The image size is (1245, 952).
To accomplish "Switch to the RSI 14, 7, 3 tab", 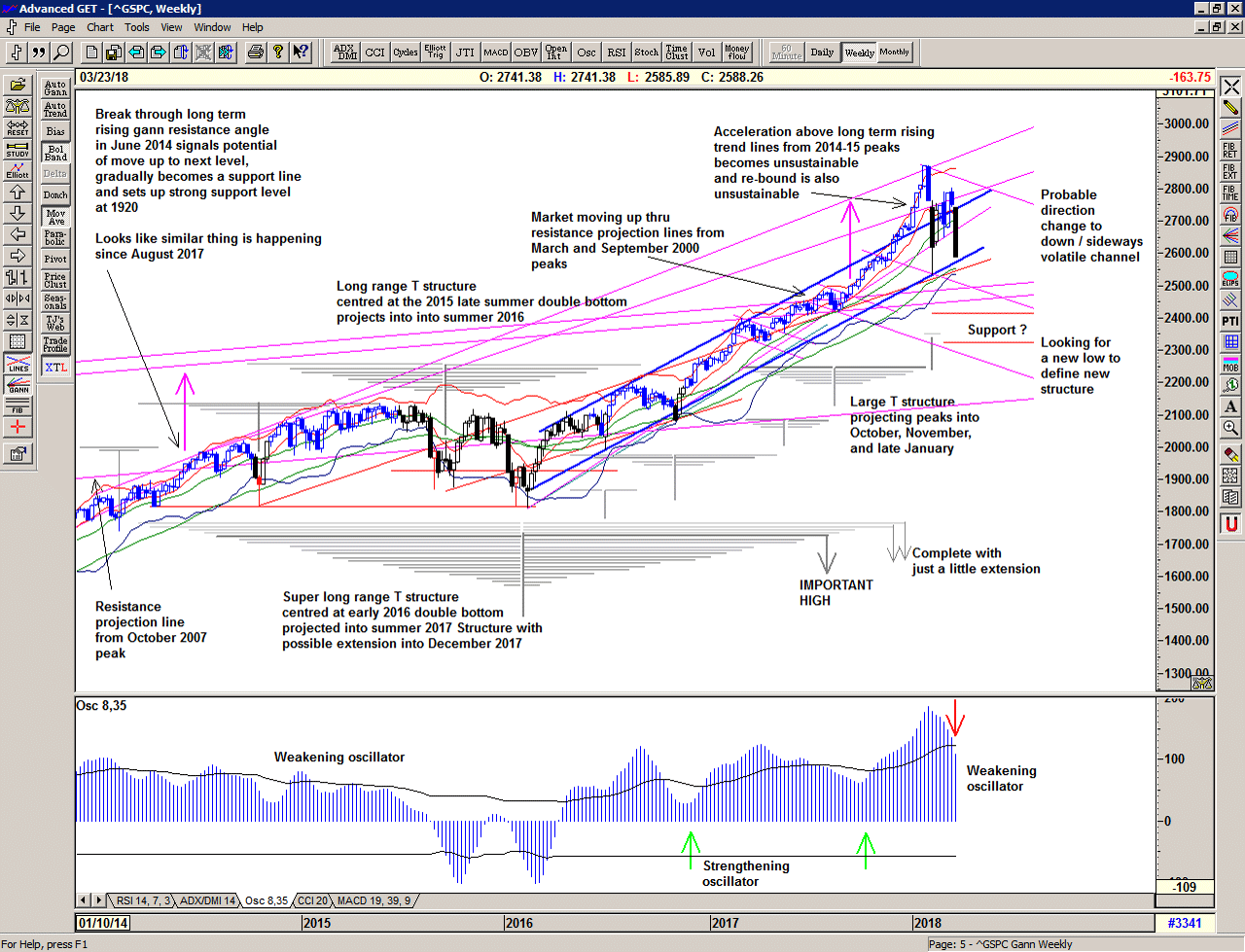I will (143, 900).
